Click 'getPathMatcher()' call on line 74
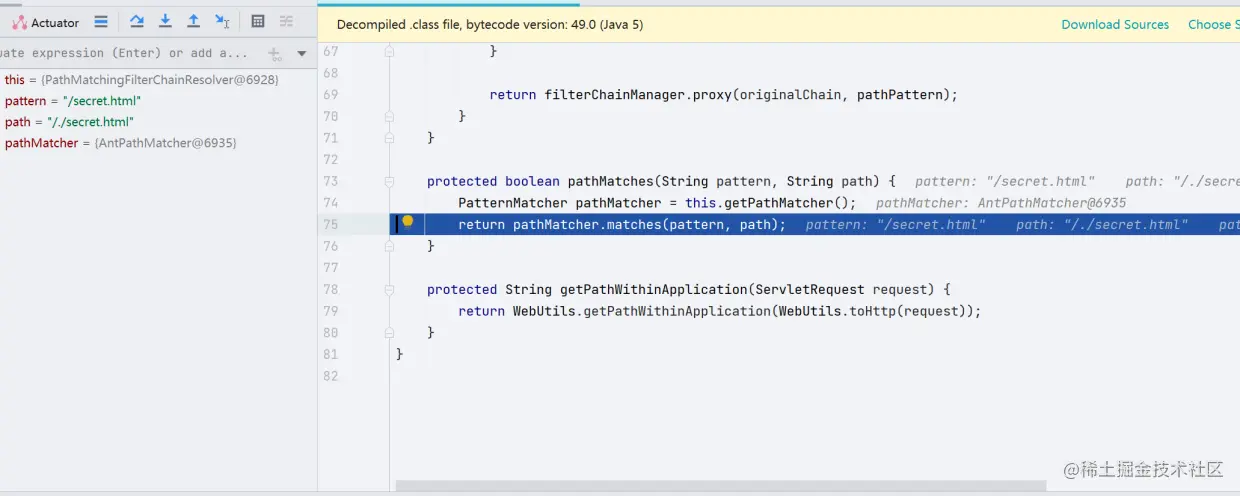1240x496 pixels. point(787,203)
